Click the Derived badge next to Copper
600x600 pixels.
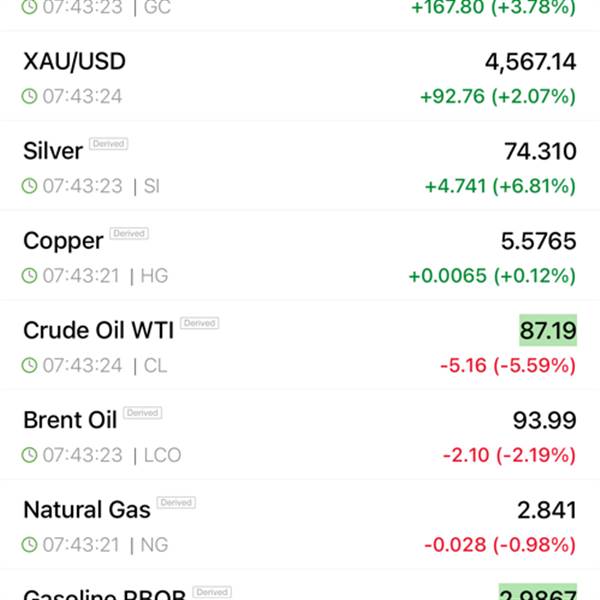click(129, 234)
